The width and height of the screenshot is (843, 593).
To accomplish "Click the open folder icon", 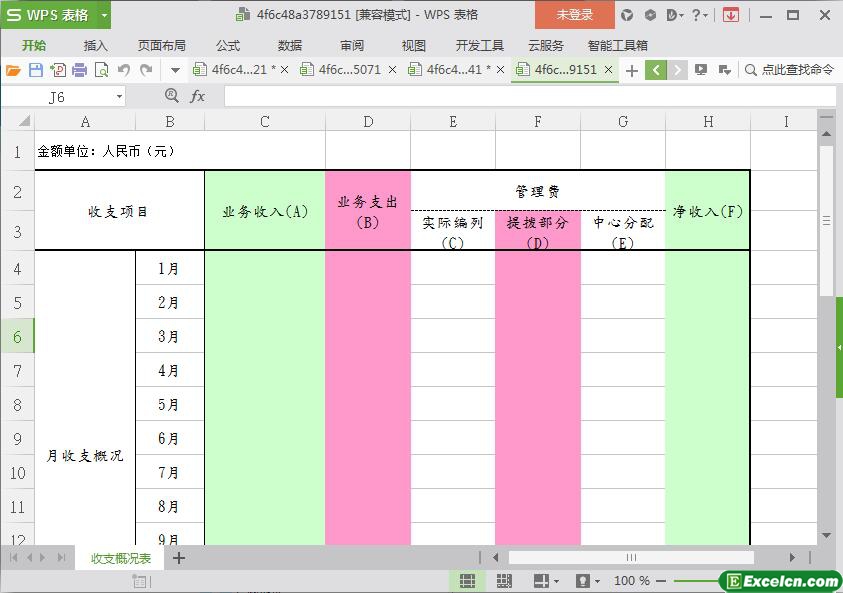I will (13, 70).
